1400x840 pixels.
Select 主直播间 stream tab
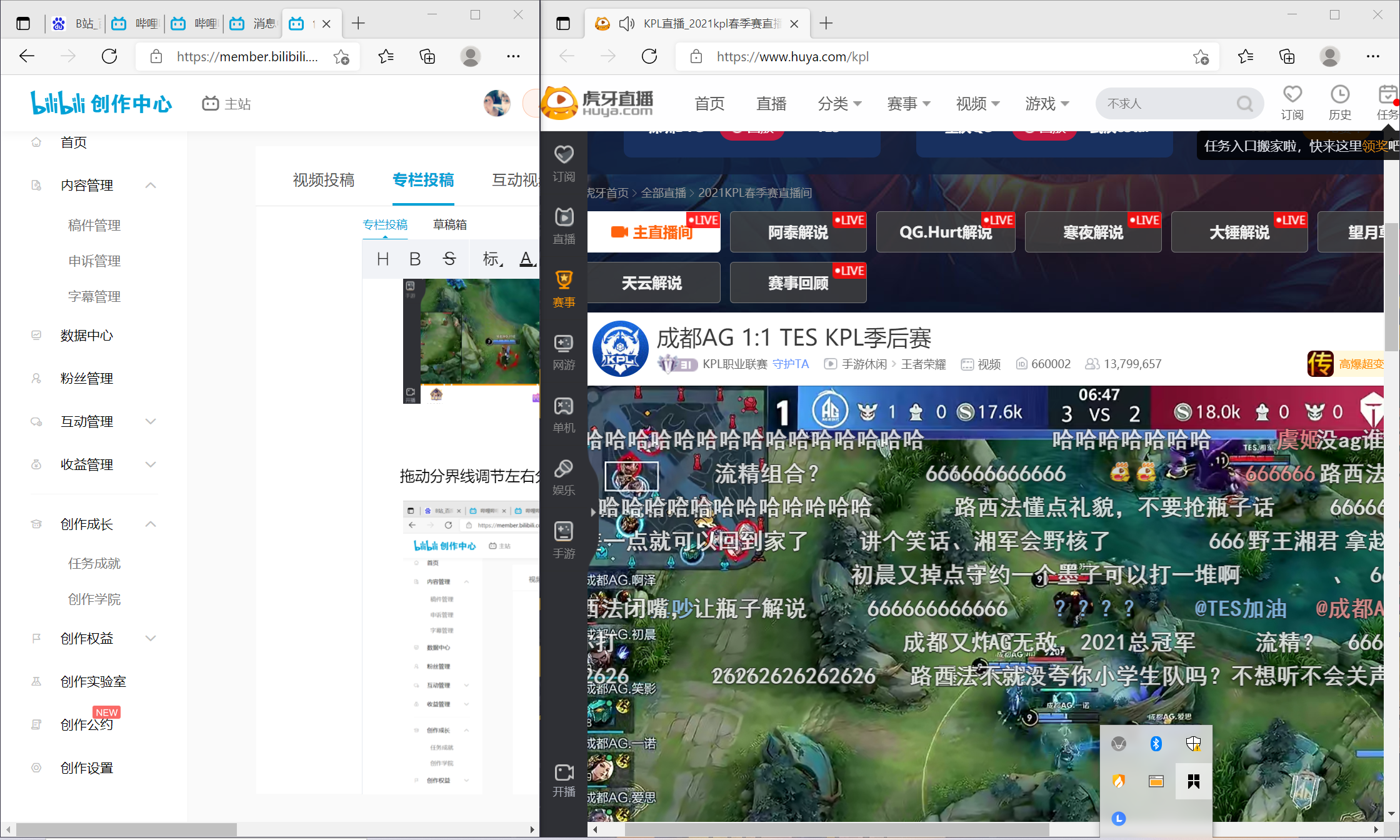pyautogui.click(x=654, y=232)
